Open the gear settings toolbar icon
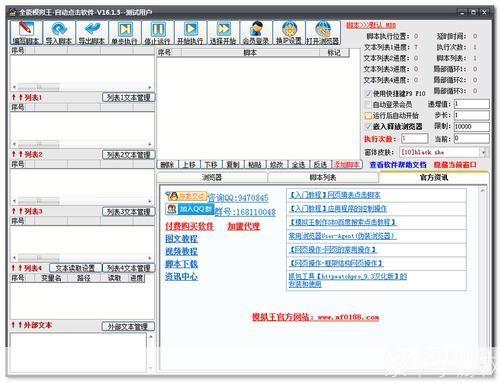The image size is (500, 383). (289, 32)
